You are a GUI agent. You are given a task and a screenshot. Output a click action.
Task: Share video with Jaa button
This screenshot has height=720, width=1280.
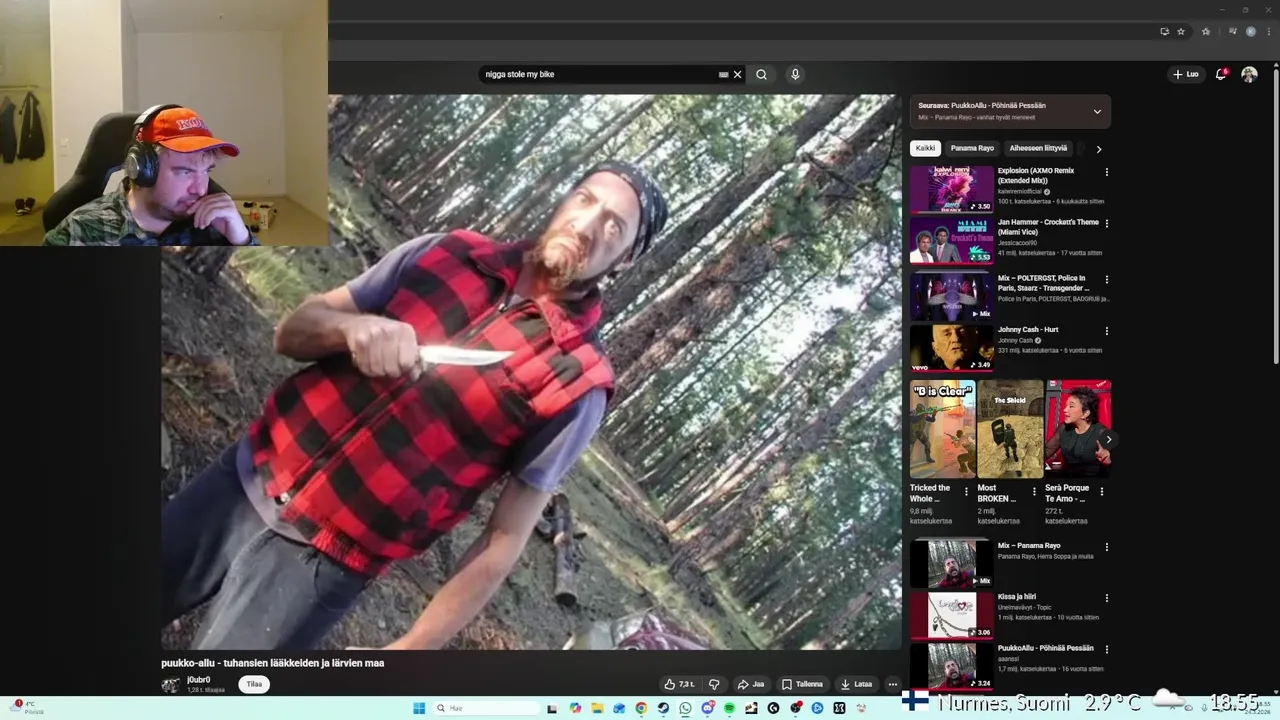(751, 684)
